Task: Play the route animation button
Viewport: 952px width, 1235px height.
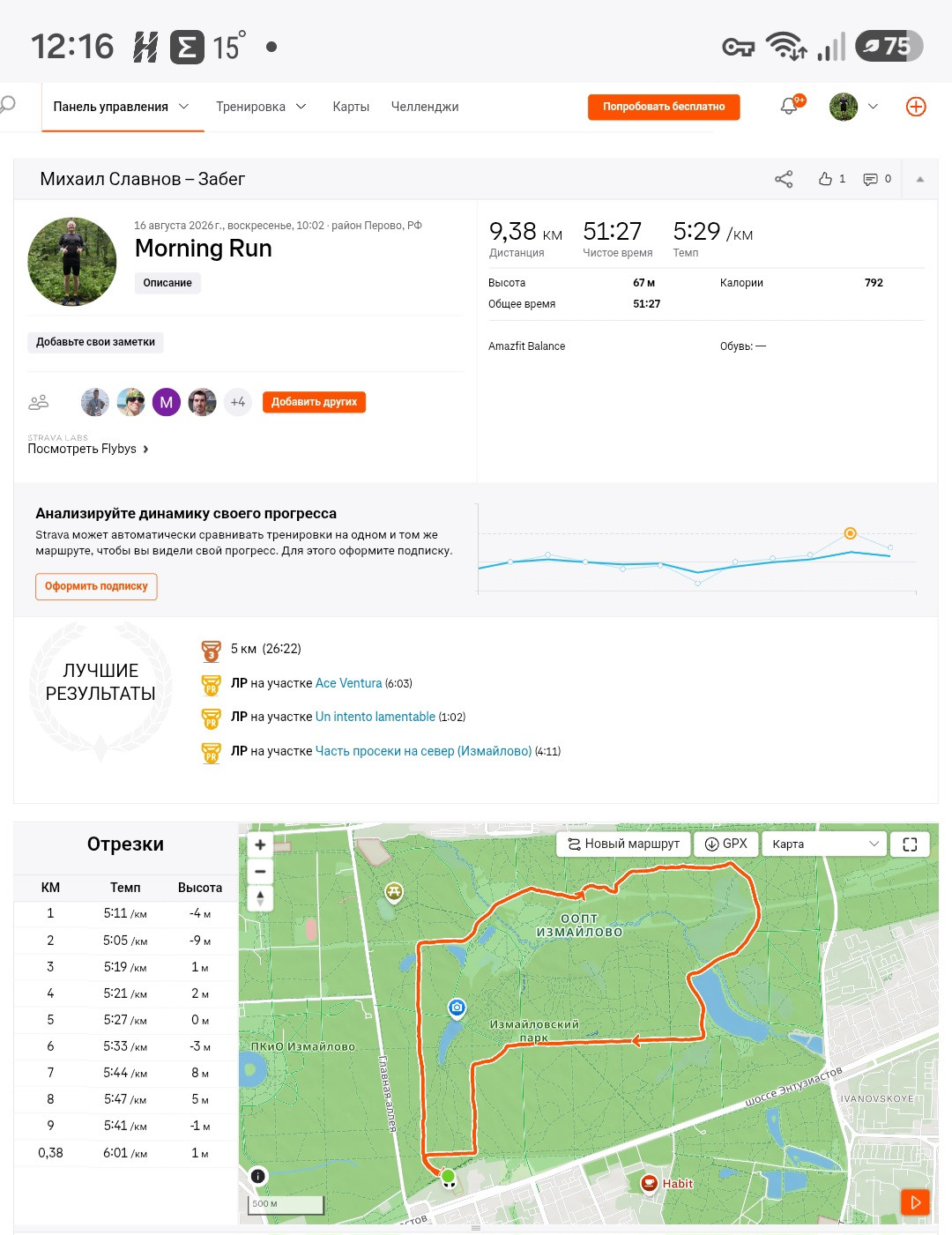Action: (915, 1202)
